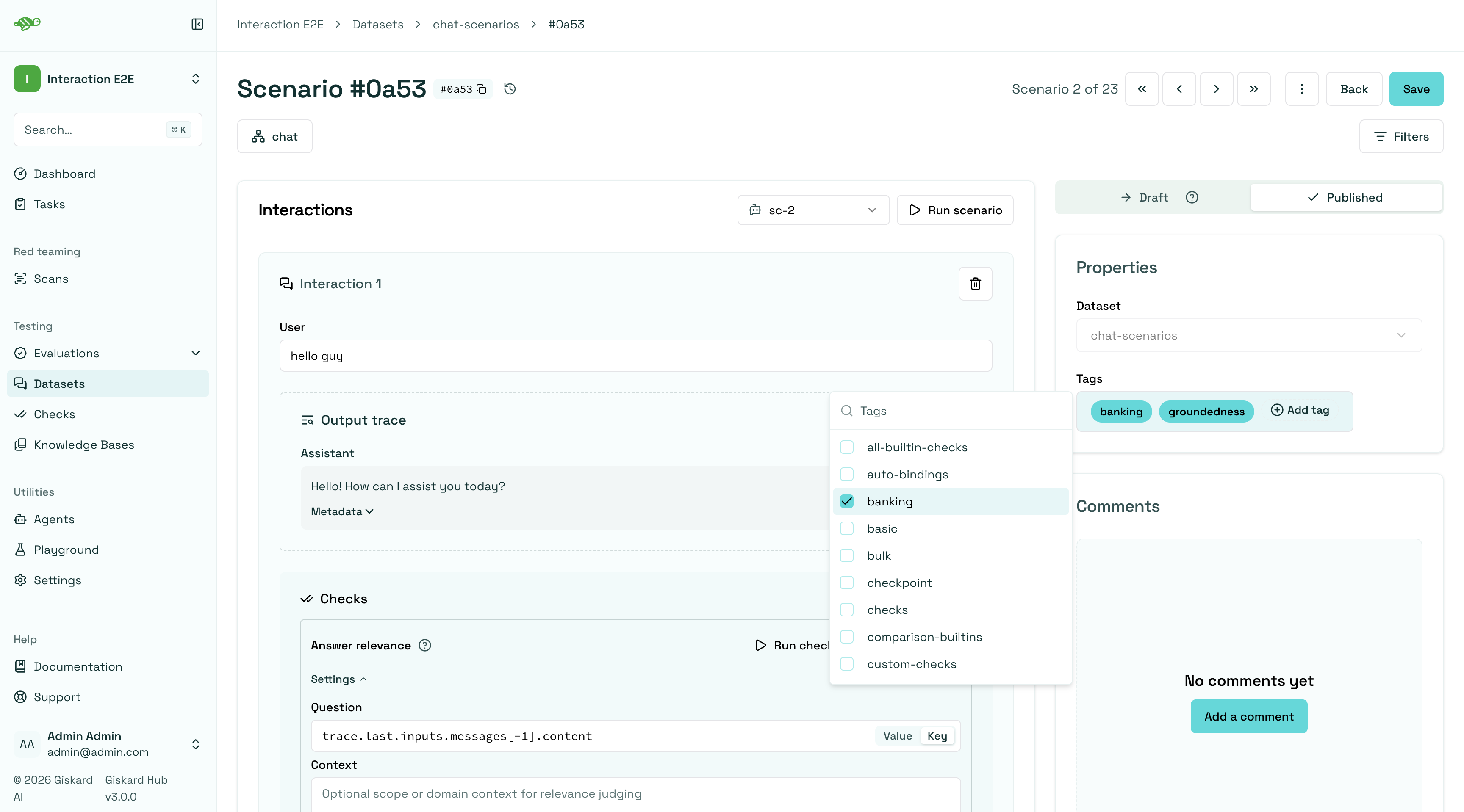Open Playground in the sidebar
The width and height of the screenshot is (1464, 812).
(108, 550)
